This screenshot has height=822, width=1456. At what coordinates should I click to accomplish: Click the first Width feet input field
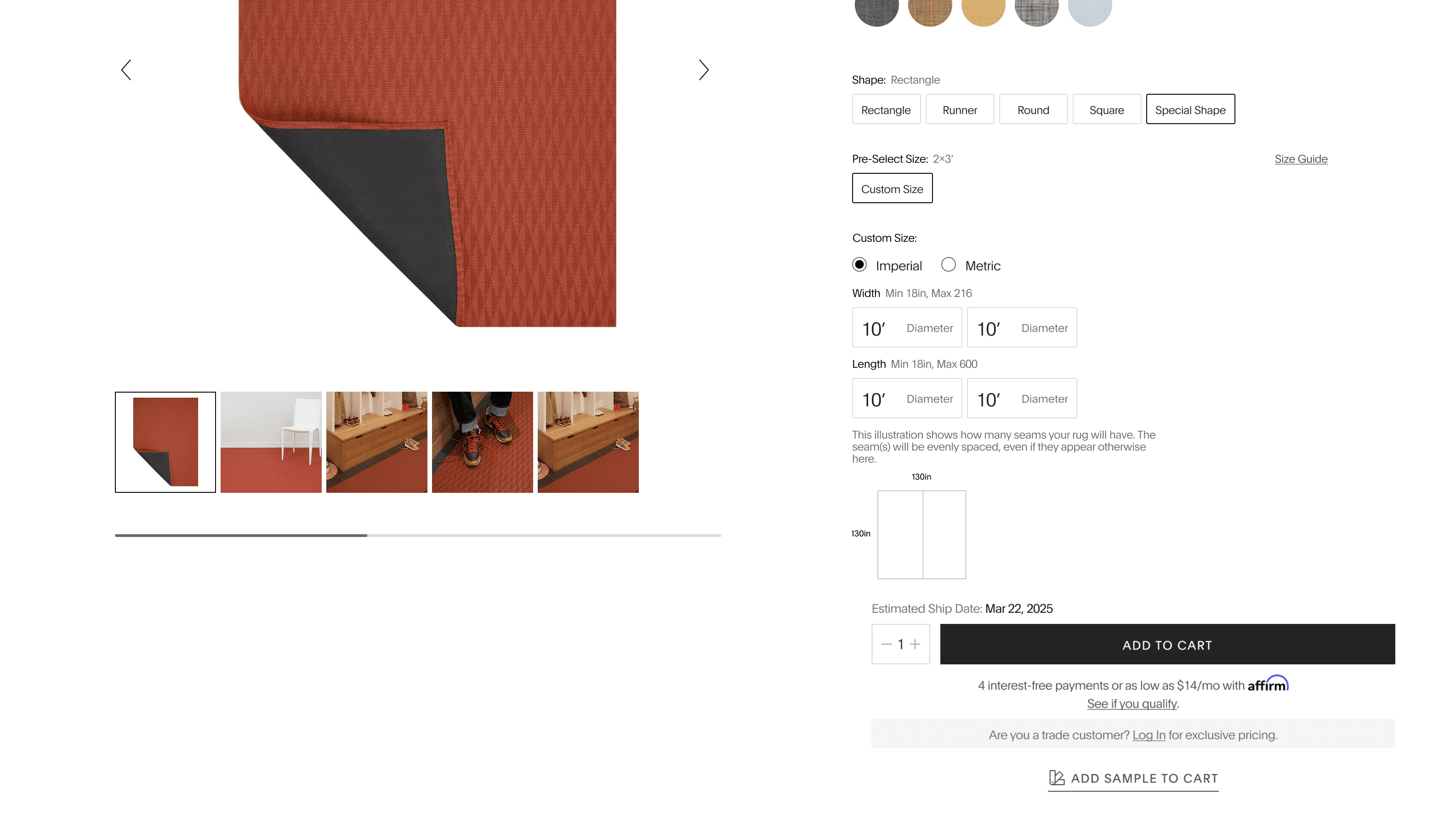coord(907,327)
